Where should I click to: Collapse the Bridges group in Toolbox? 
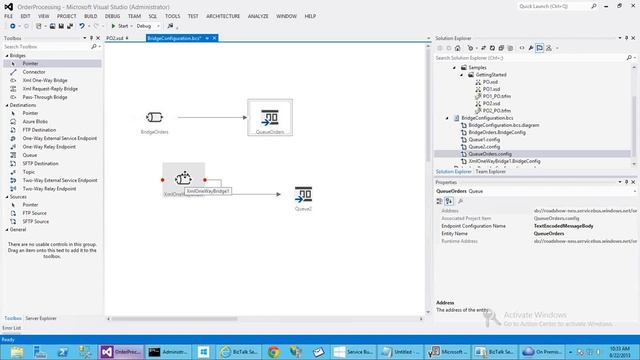pyautogui.click(x=7, y=56)
